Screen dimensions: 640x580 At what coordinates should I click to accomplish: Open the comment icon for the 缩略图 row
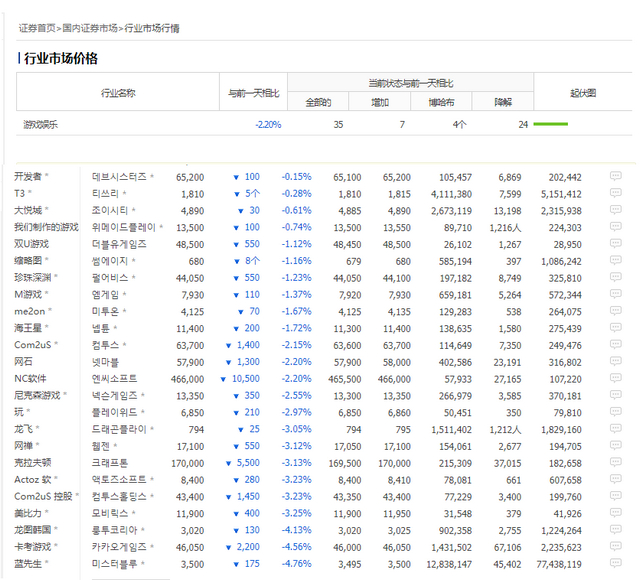coord(616,260)
